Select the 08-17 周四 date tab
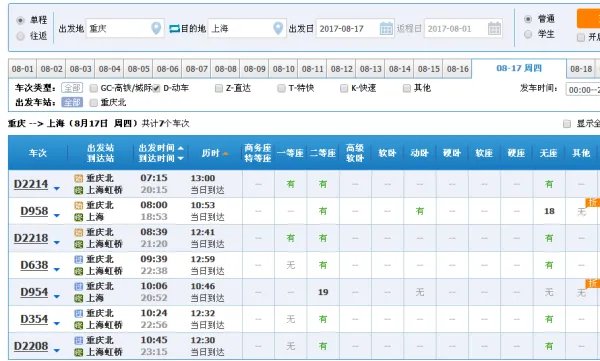600x361 pixels. 519,68
